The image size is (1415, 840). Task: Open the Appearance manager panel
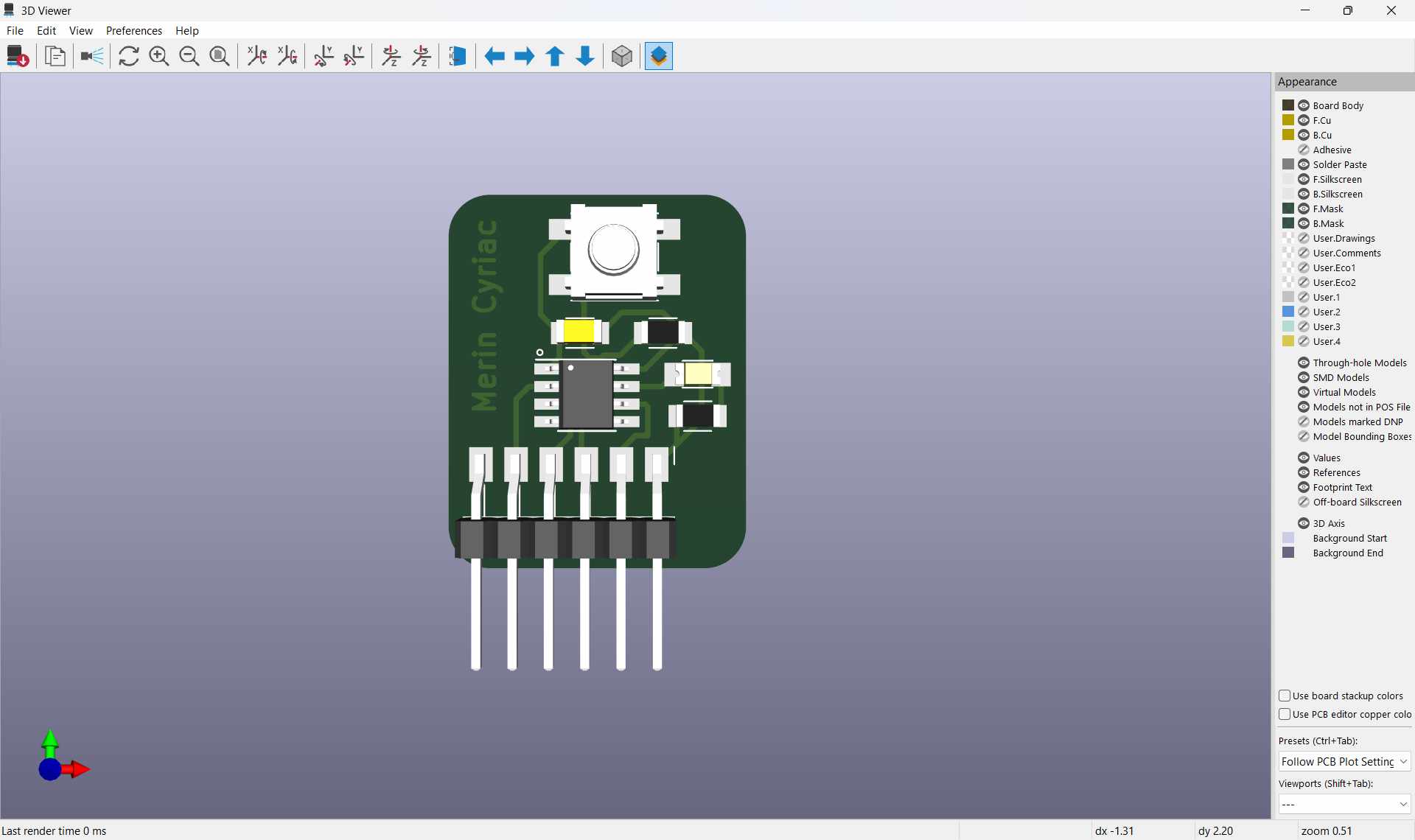pos(658,56)
